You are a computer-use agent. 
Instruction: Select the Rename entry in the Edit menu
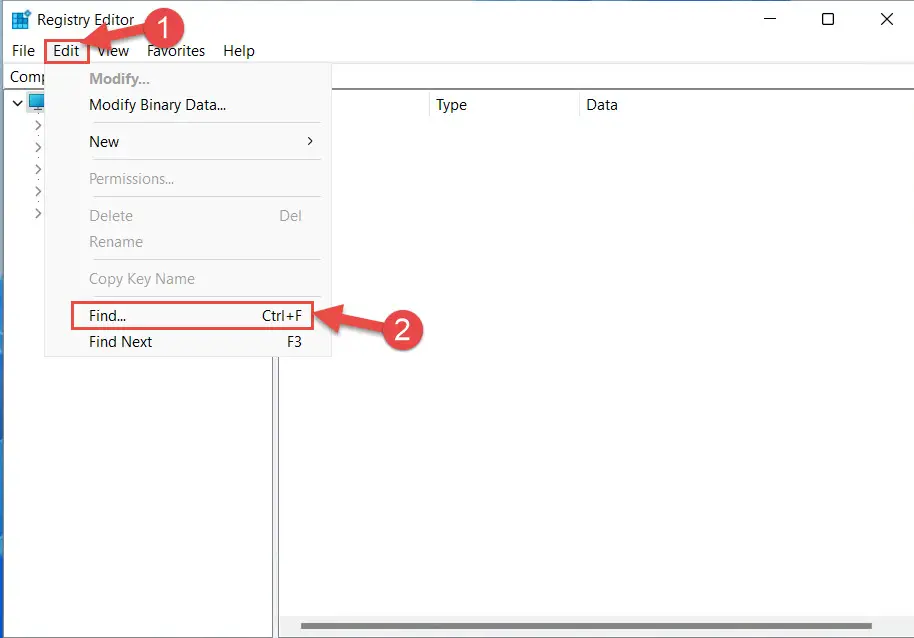tap(188, 242)
